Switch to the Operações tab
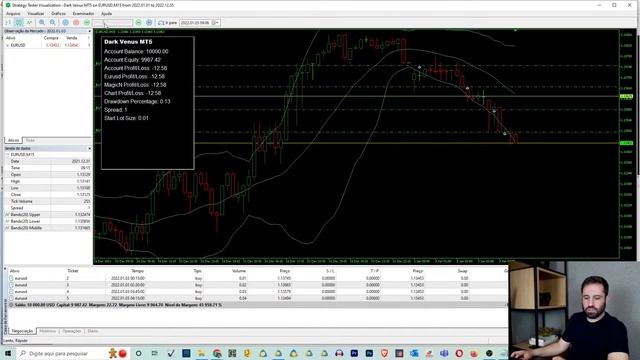Viewport: 640px width, 360px height. [72, 331]
